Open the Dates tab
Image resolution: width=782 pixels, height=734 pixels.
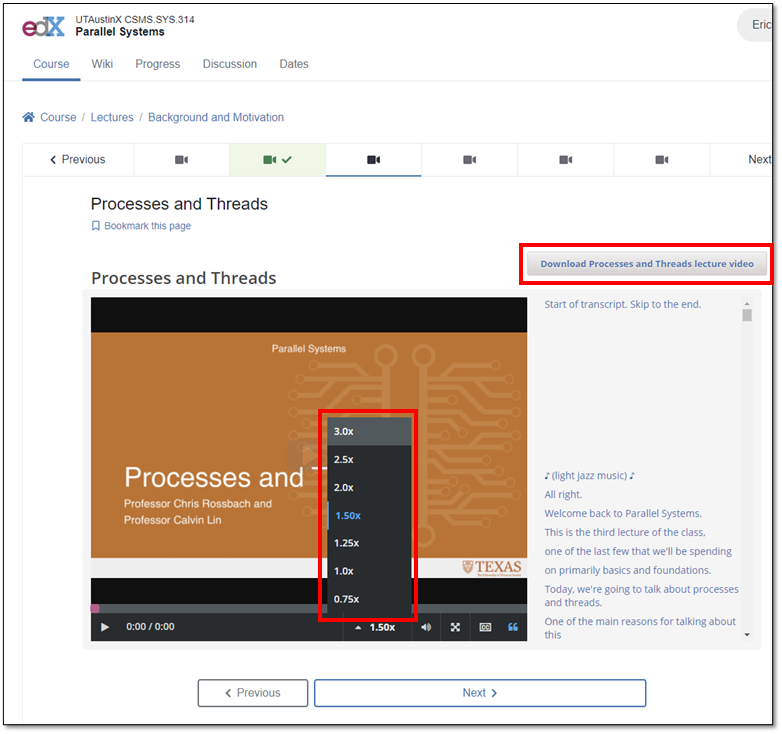[294, 64]
